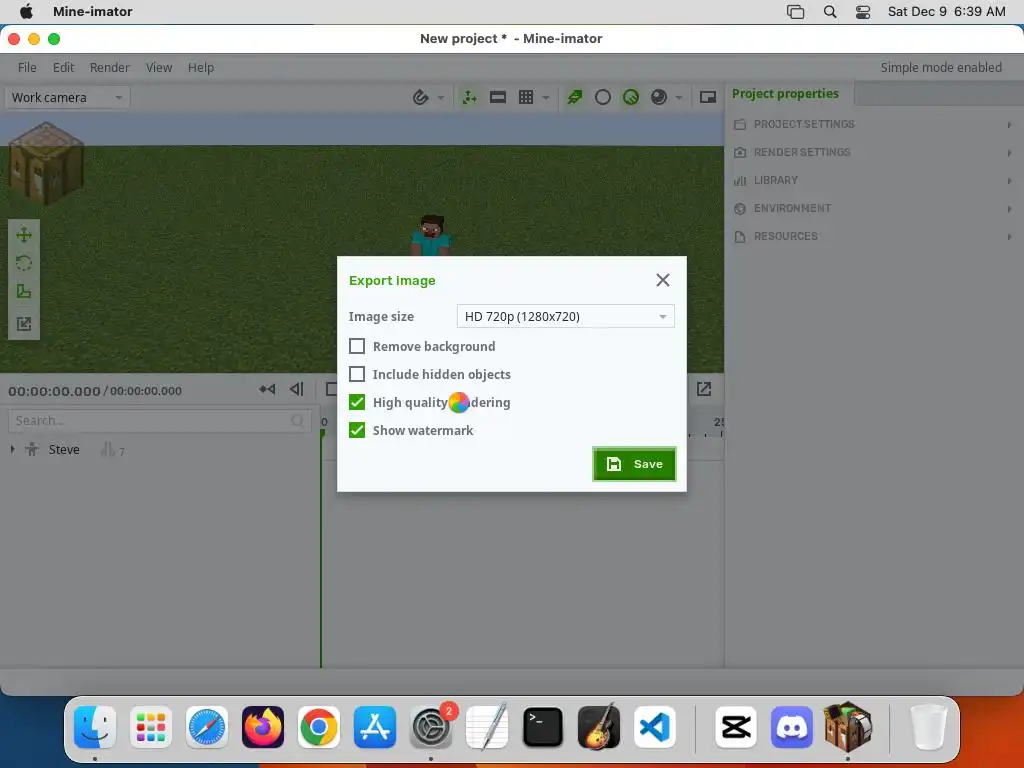Toggle the secondary view window icon
1024x768 pixels.
[x=707, y=97]
